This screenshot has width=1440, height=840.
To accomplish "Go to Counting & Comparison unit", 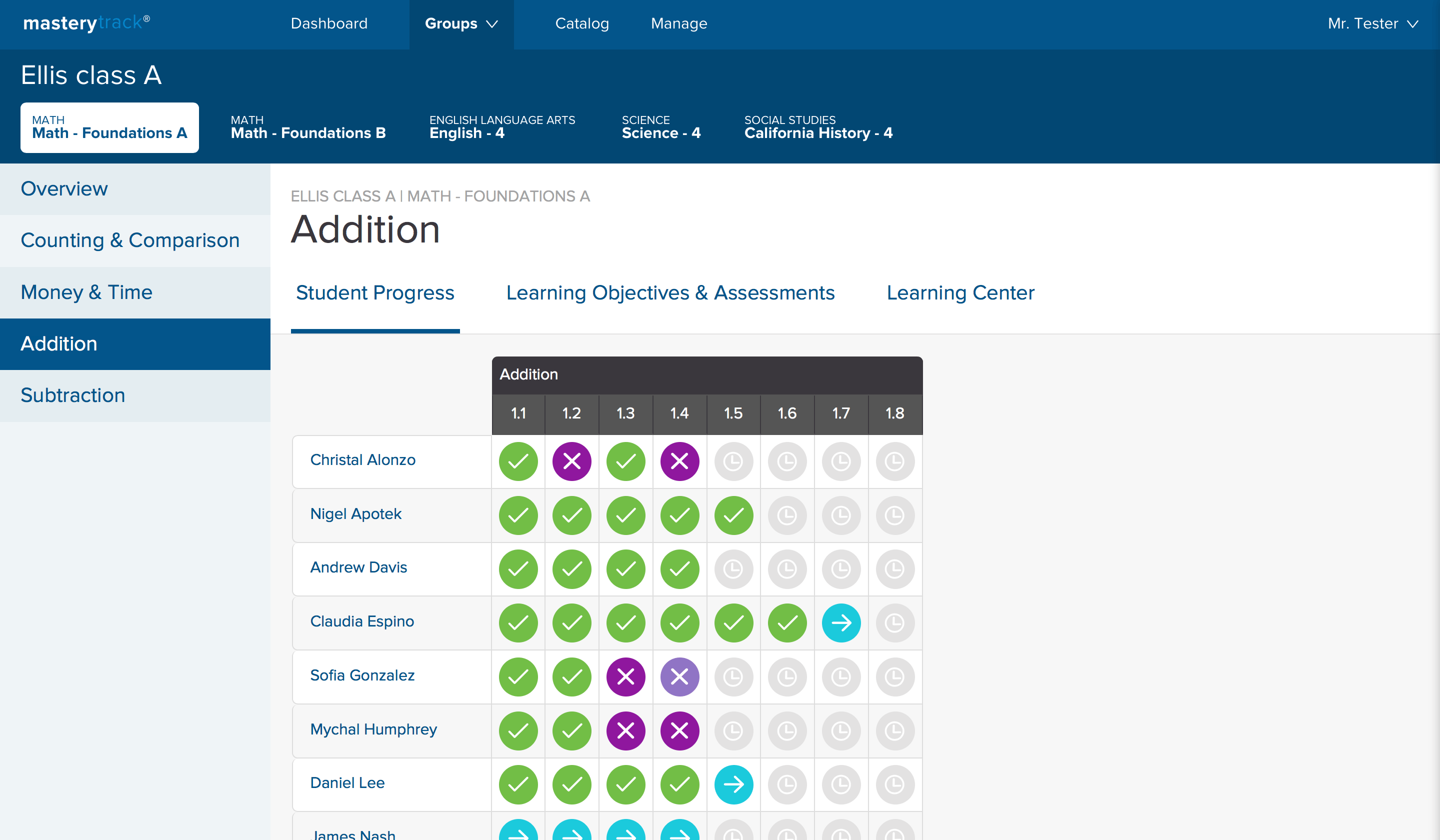I will 129,240.
